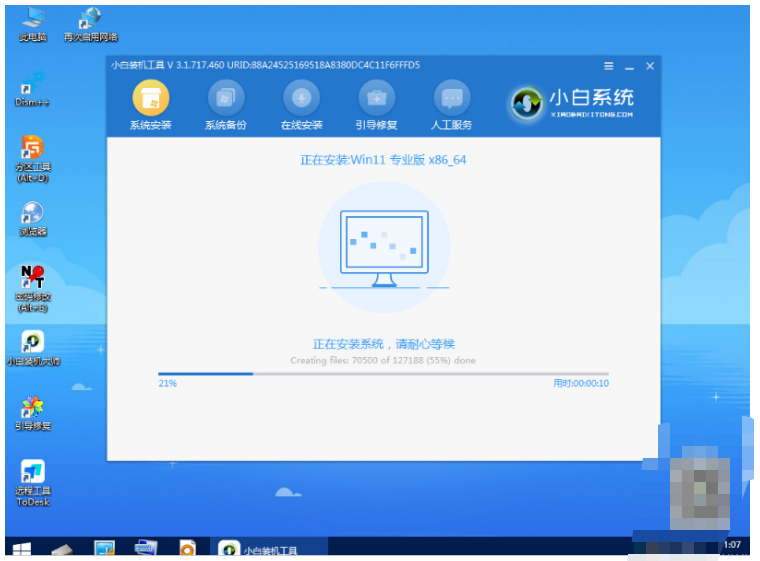Open the hamburger menu in title bar
Screen dimensions: 760x561
tap(609, 66)
